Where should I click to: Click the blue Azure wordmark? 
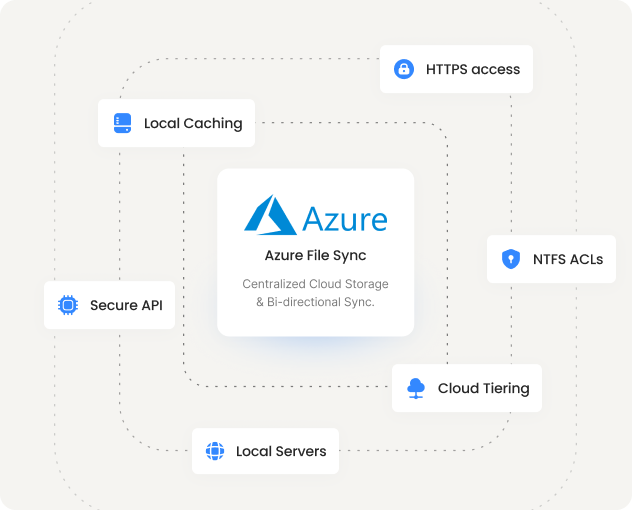tap(345, 219)
